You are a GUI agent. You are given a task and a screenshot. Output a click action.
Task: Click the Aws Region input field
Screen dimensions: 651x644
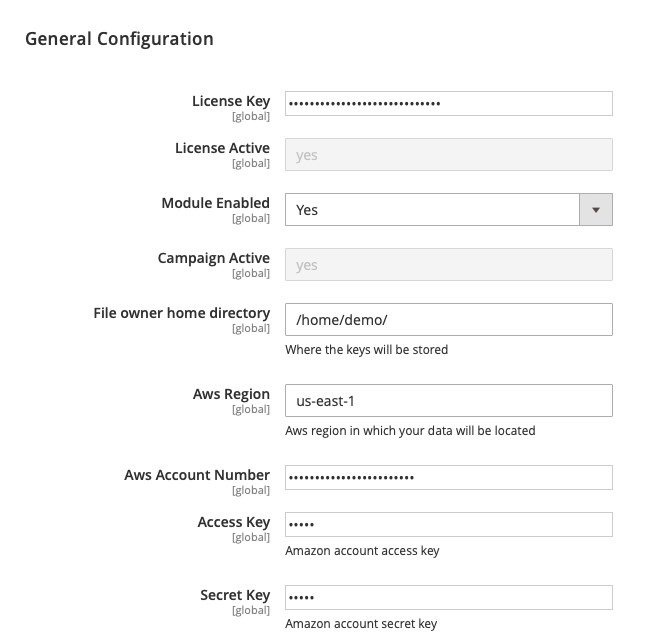point(448,401)
